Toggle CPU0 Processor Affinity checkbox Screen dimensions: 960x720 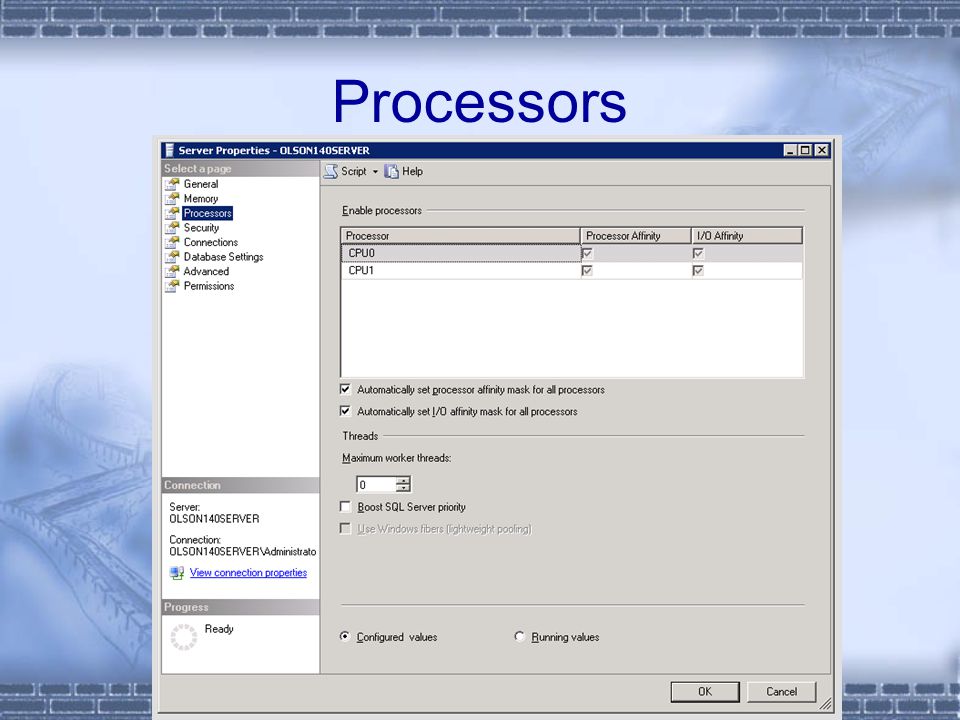(x=587, y=253)
